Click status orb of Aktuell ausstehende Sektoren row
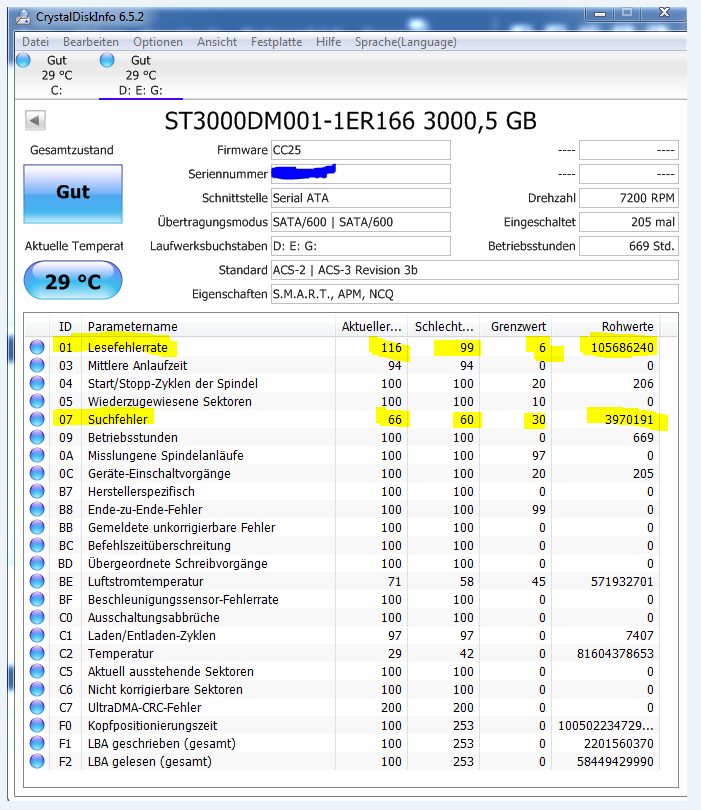This screenshot has width=701, height=810. (x=37, y=671)
